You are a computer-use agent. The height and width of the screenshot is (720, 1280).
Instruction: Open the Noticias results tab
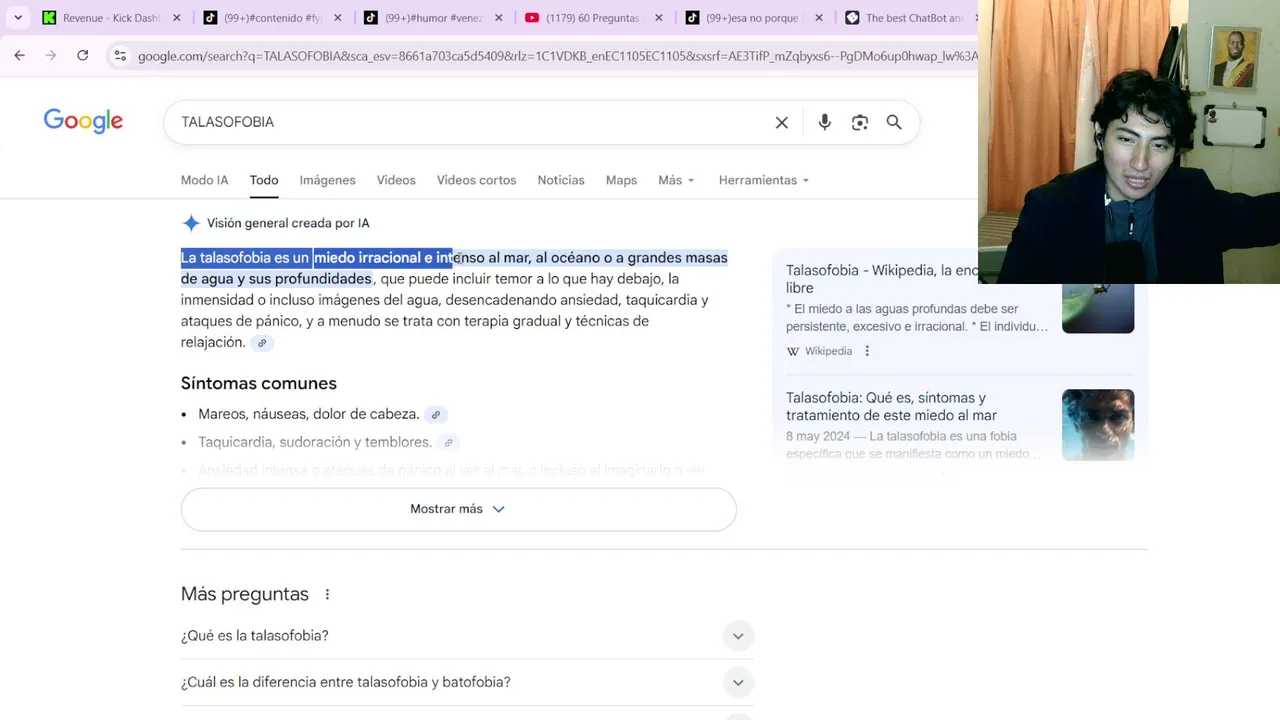561,180
